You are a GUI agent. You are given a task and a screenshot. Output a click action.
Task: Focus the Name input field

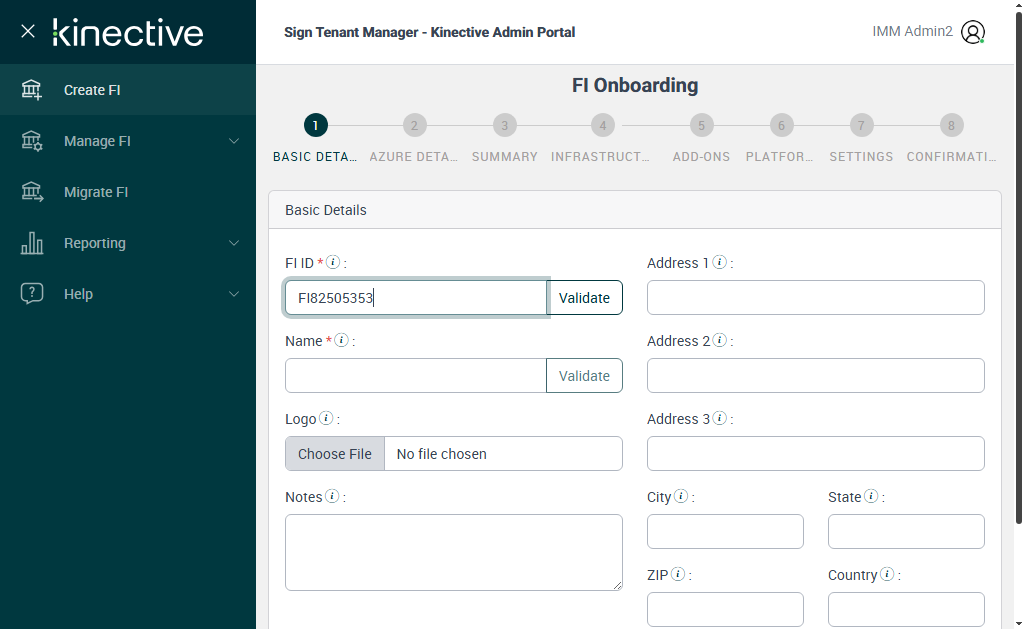[x=416, y=376]
